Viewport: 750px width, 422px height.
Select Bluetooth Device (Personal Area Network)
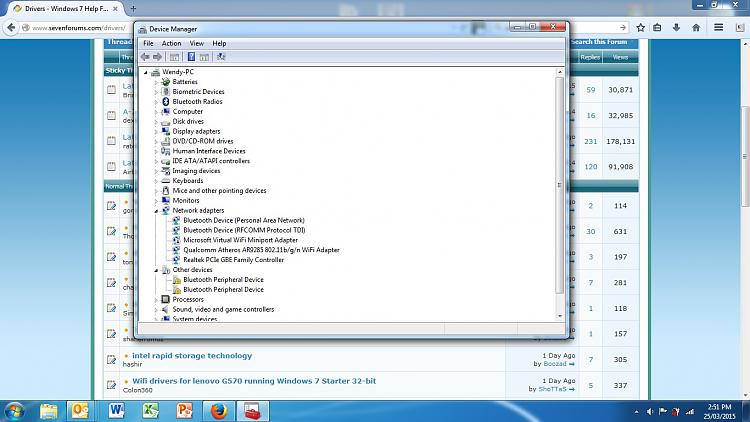coord(243,220)
